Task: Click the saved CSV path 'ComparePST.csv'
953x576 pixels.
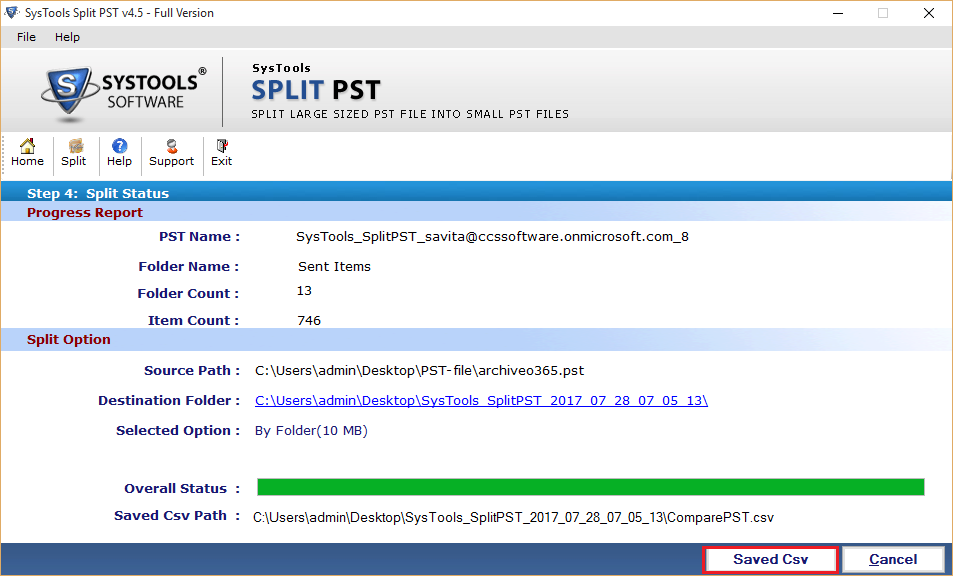Action: 513,518
